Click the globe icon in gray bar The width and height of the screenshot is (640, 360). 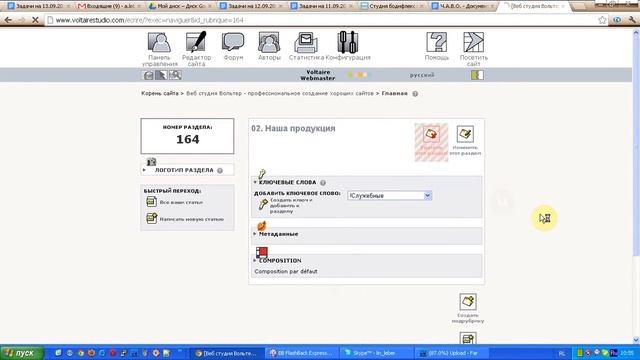[x=148, y=75]
